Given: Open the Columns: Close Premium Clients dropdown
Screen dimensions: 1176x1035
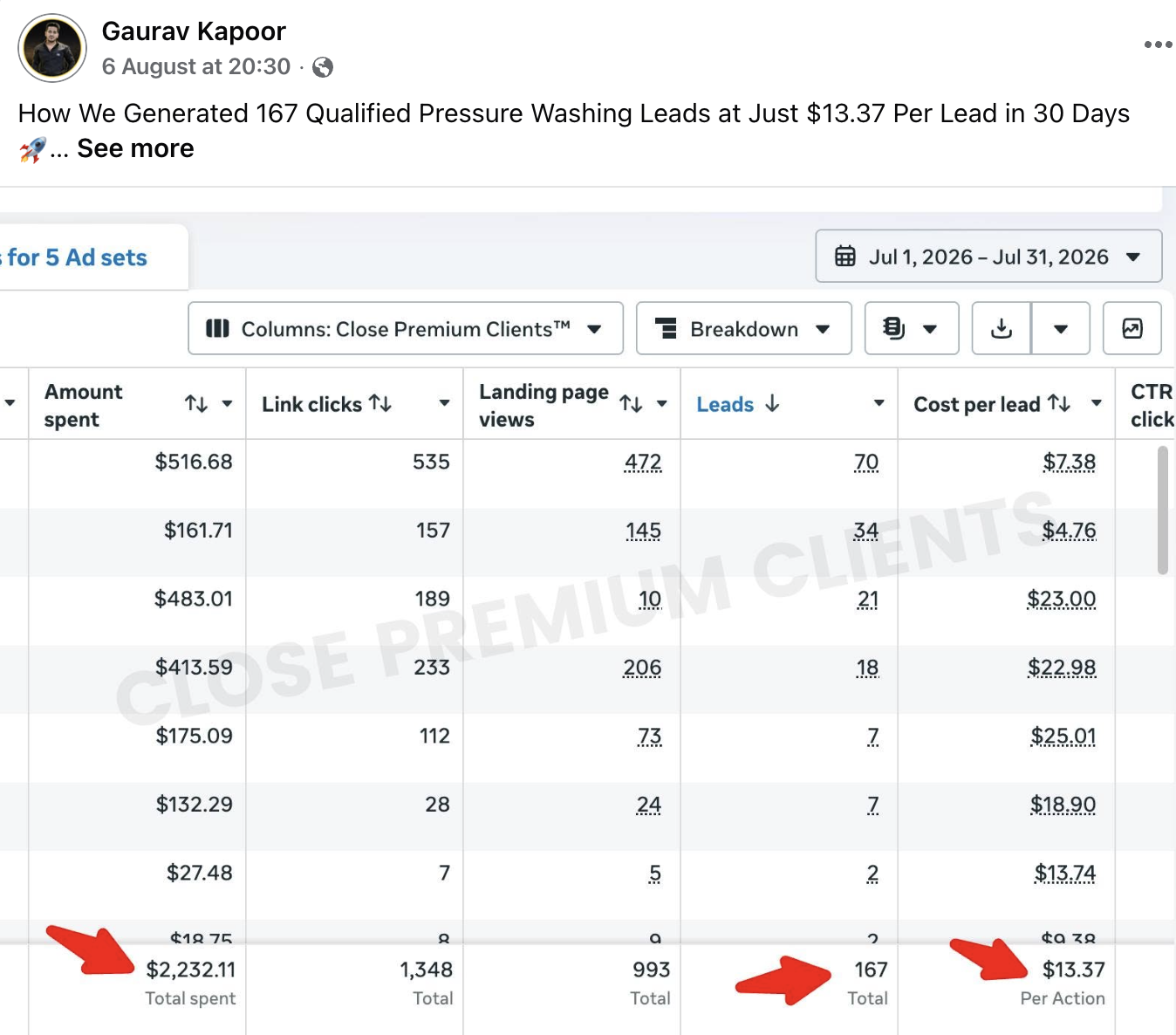Looking at the screenshot, I should 406,328.
